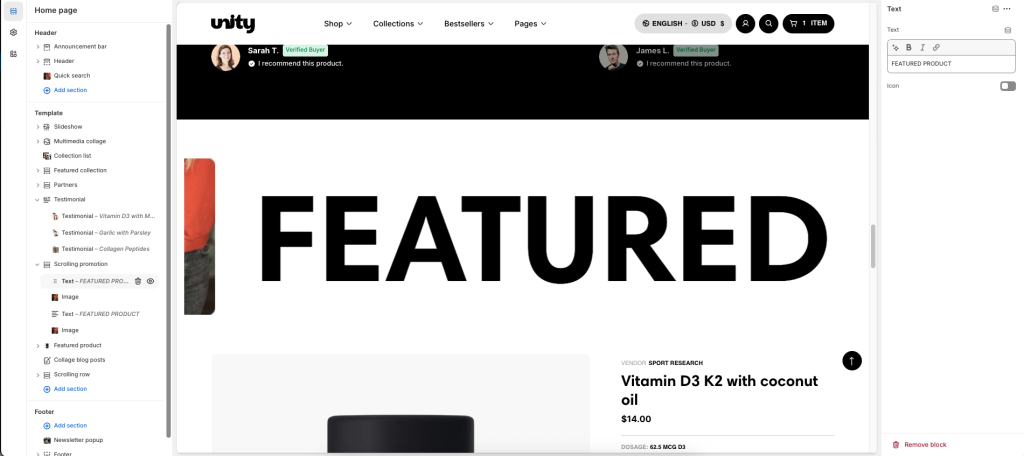The width and height of the screenshot is (1024, 456).
Task: Click the FEATURED PRODUCT text input field
Action: click(x=951, y=63)
